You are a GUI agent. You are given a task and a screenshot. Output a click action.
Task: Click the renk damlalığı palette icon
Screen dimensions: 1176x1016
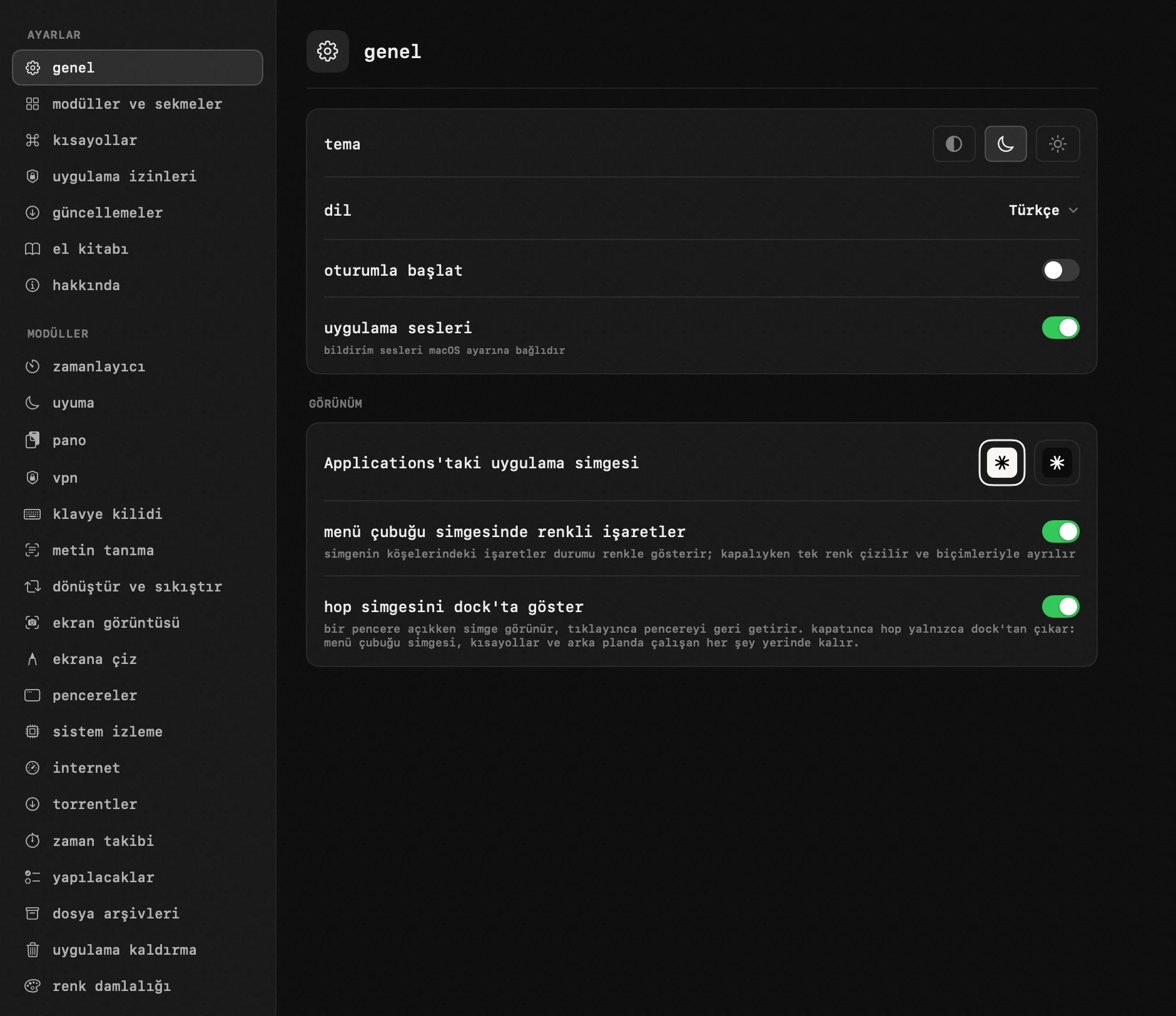(33, 986)
